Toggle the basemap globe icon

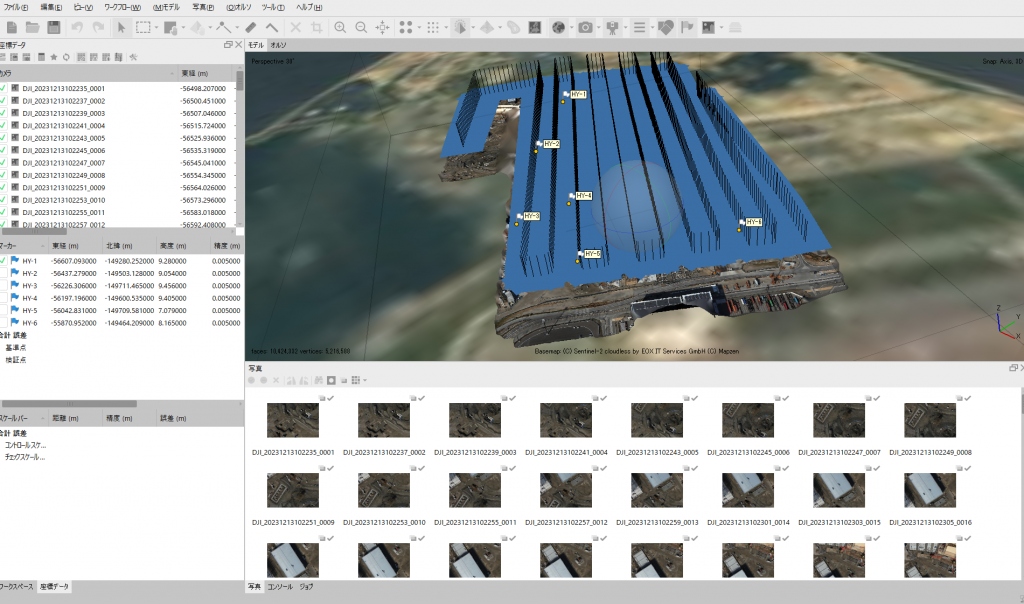[x=558, y=27]
